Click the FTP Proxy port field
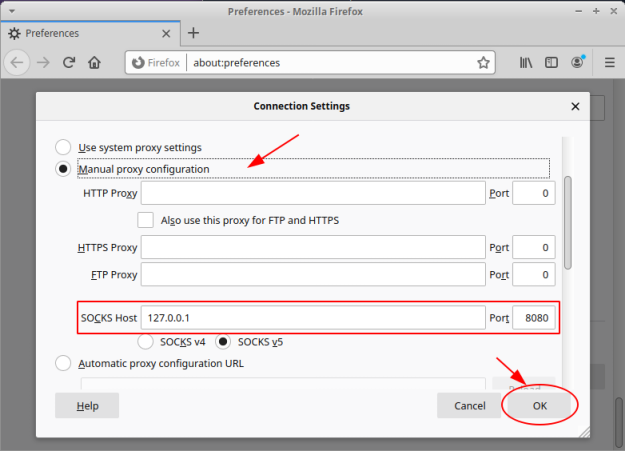 pos(534,274)
